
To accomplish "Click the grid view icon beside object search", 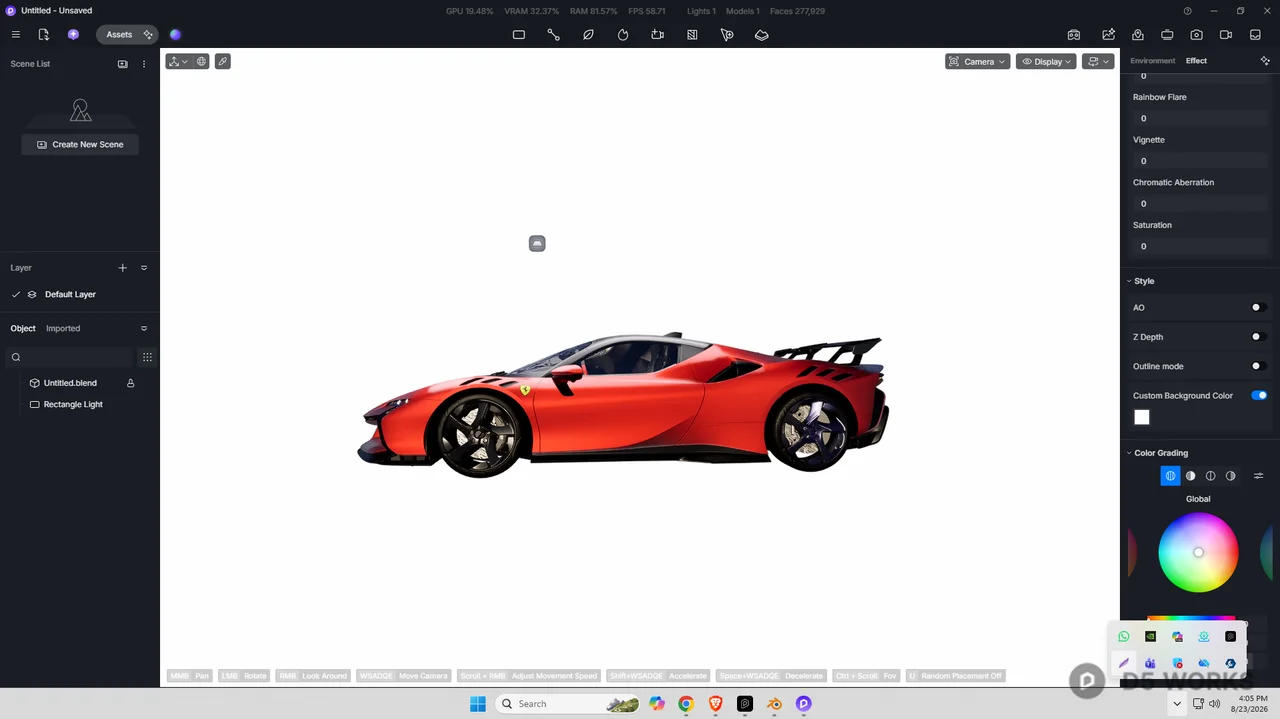I will point(147,357).
